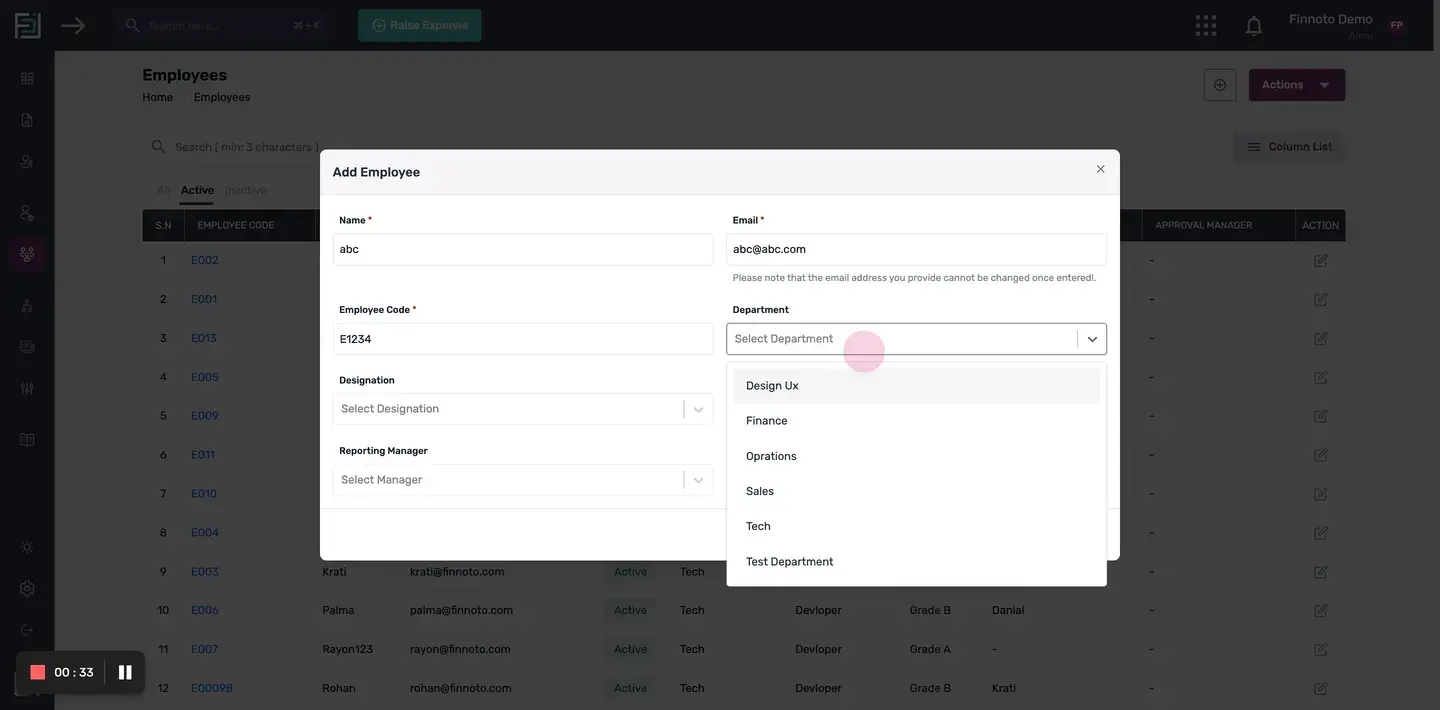Image resolution: width=1440 pixels, height=710 pixels.
Task: Open employee code E002 link
Action: tap(205, 260)
